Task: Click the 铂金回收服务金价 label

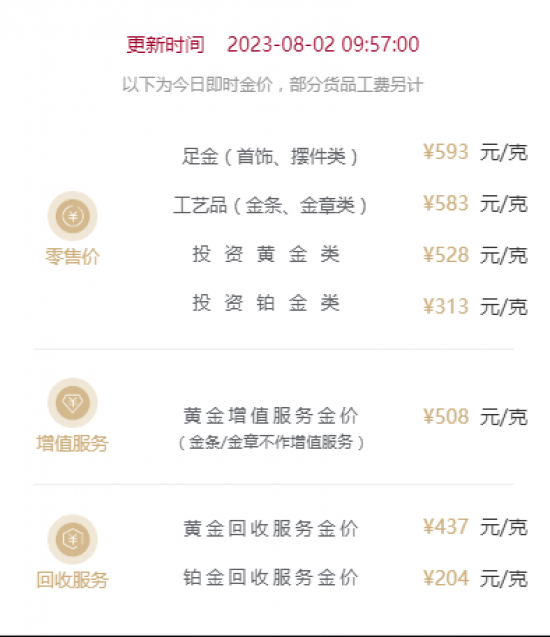Action: [x=271, y=577]
